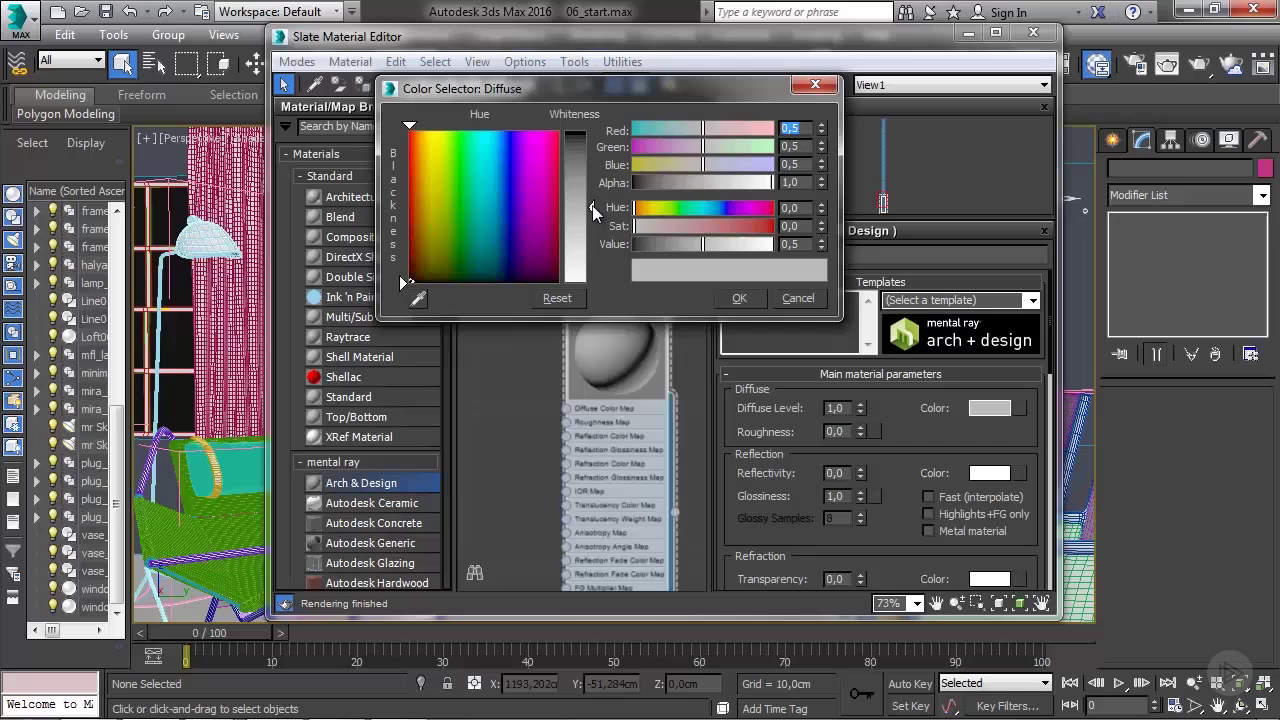
Task: Click the Select by Name list icon
Action: (x=154, y=64)
